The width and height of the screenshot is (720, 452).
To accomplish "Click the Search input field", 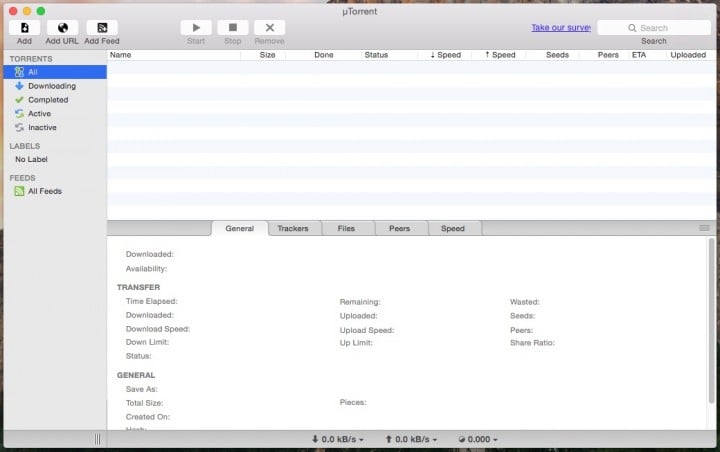I will (654, 28).
